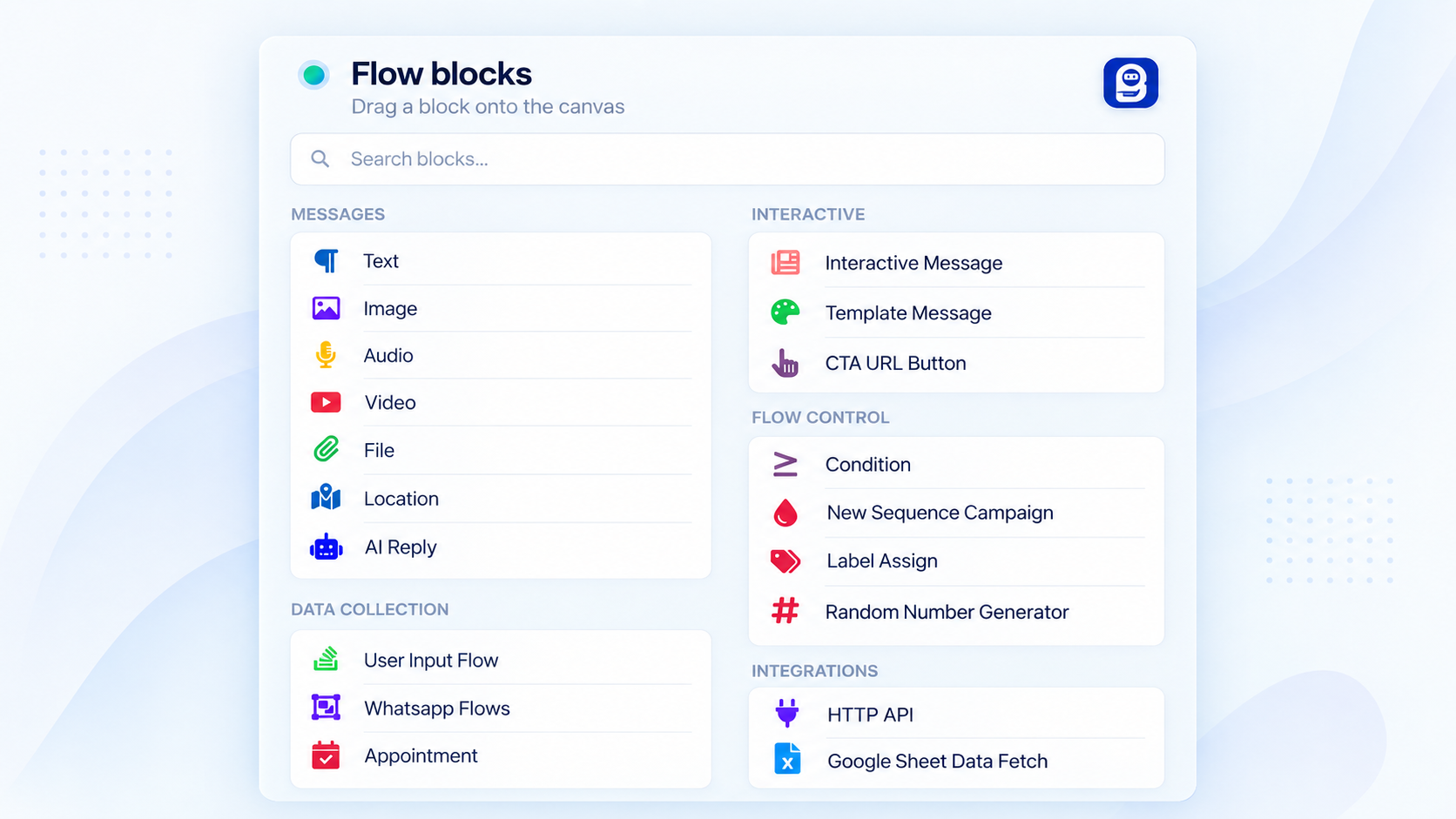Image resolution: width=1456 pixels, height=819 pixels.
Task: Pick the Image block label
Action: click(x=390, y=309)
